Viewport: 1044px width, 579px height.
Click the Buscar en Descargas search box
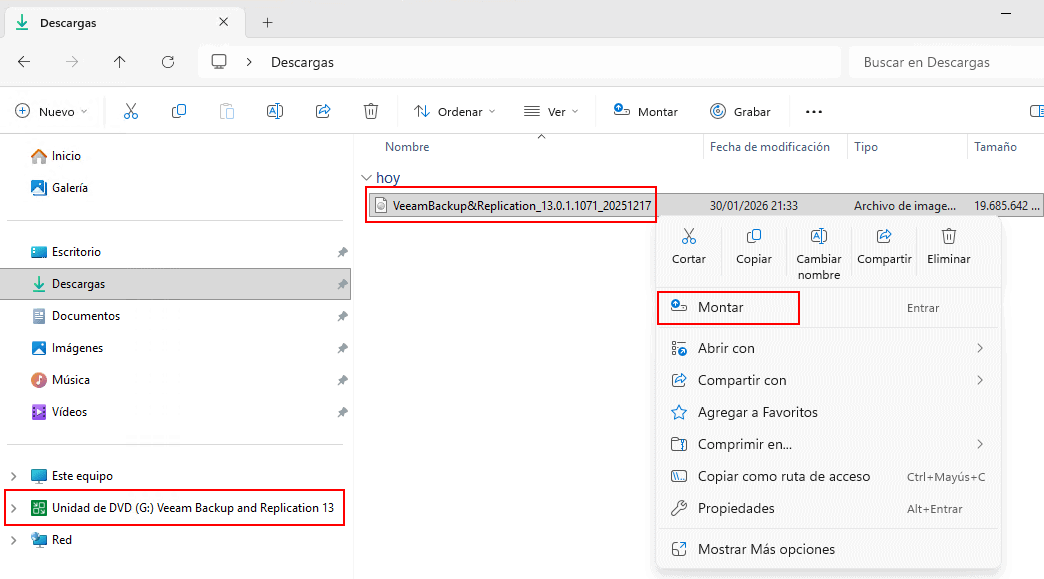pos(945,62)
